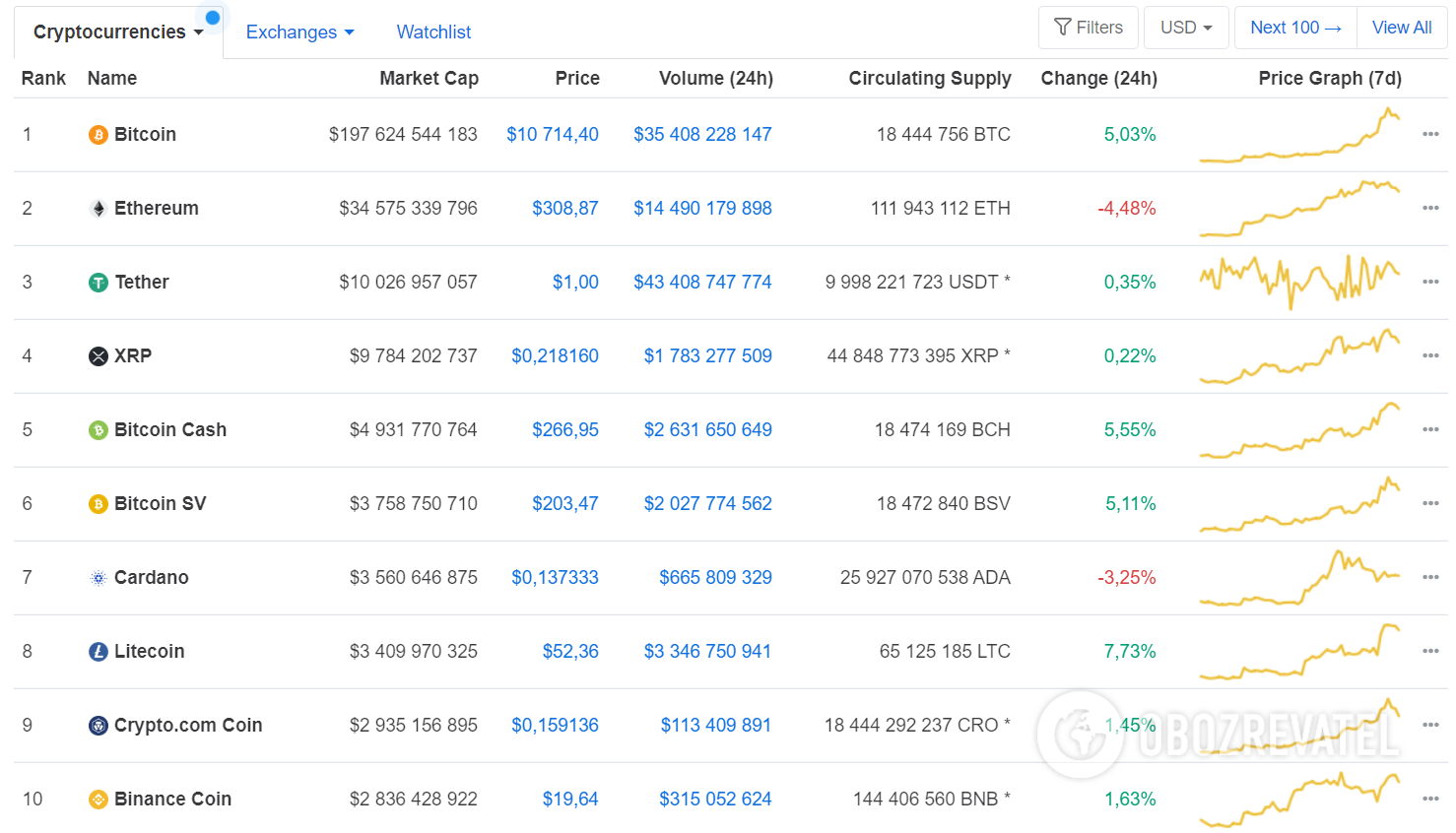This screenshot has width=1456, height=833.
Task: Click supply 25 927 070 538 ADA
Action: click(925, 577)
